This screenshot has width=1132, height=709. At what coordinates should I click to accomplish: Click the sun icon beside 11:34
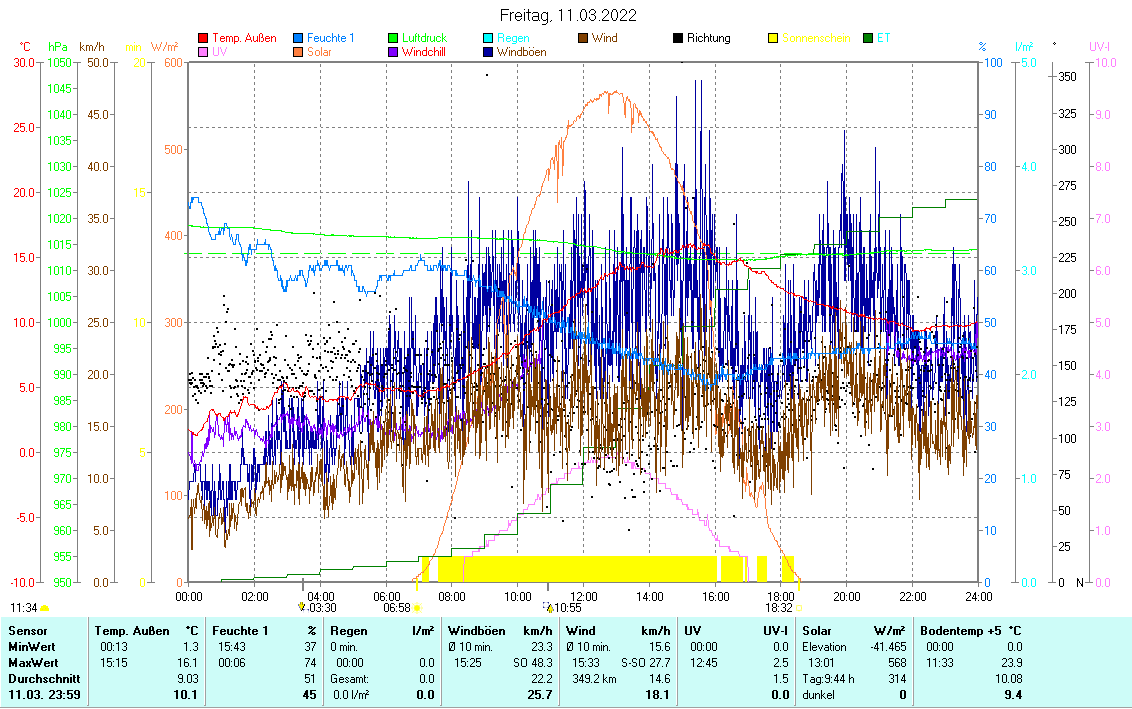coord(45,607)
